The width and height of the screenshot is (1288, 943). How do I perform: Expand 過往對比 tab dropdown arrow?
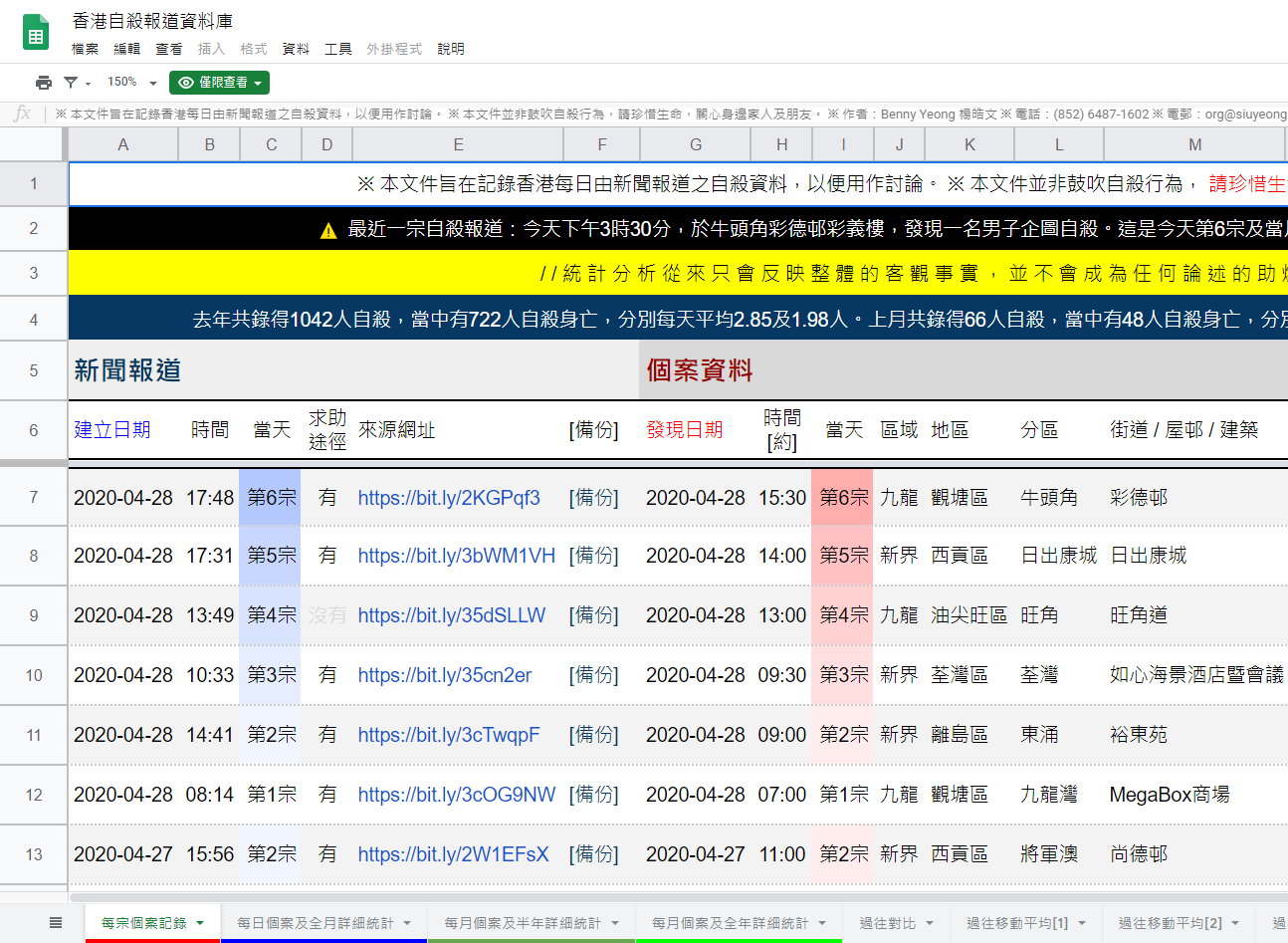[931, 923]
